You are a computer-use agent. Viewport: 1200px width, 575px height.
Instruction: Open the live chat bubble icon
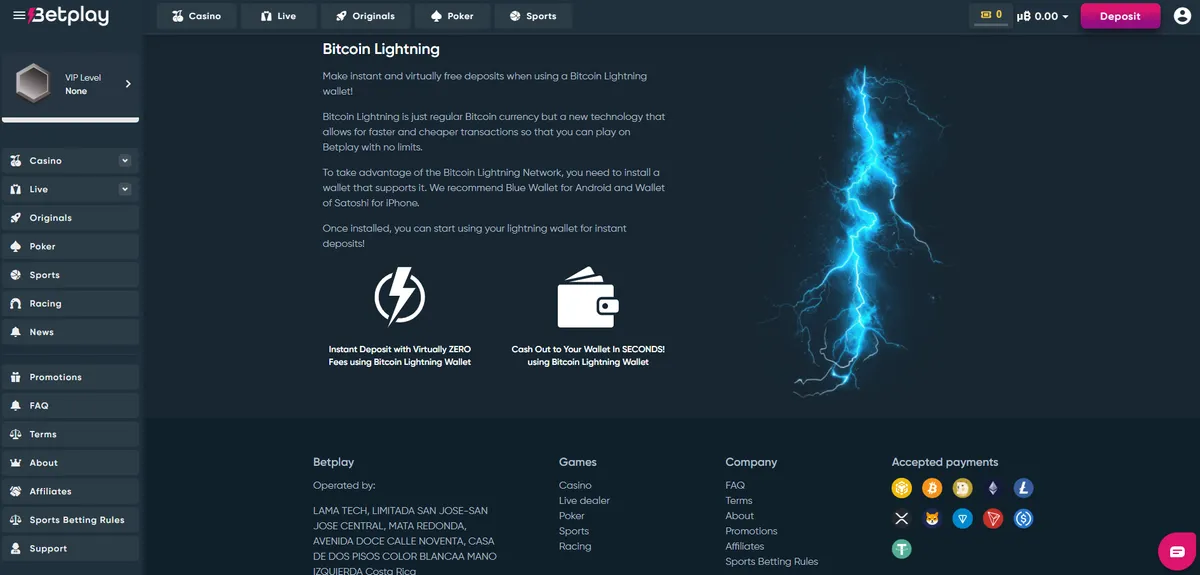click(1177, 552)
